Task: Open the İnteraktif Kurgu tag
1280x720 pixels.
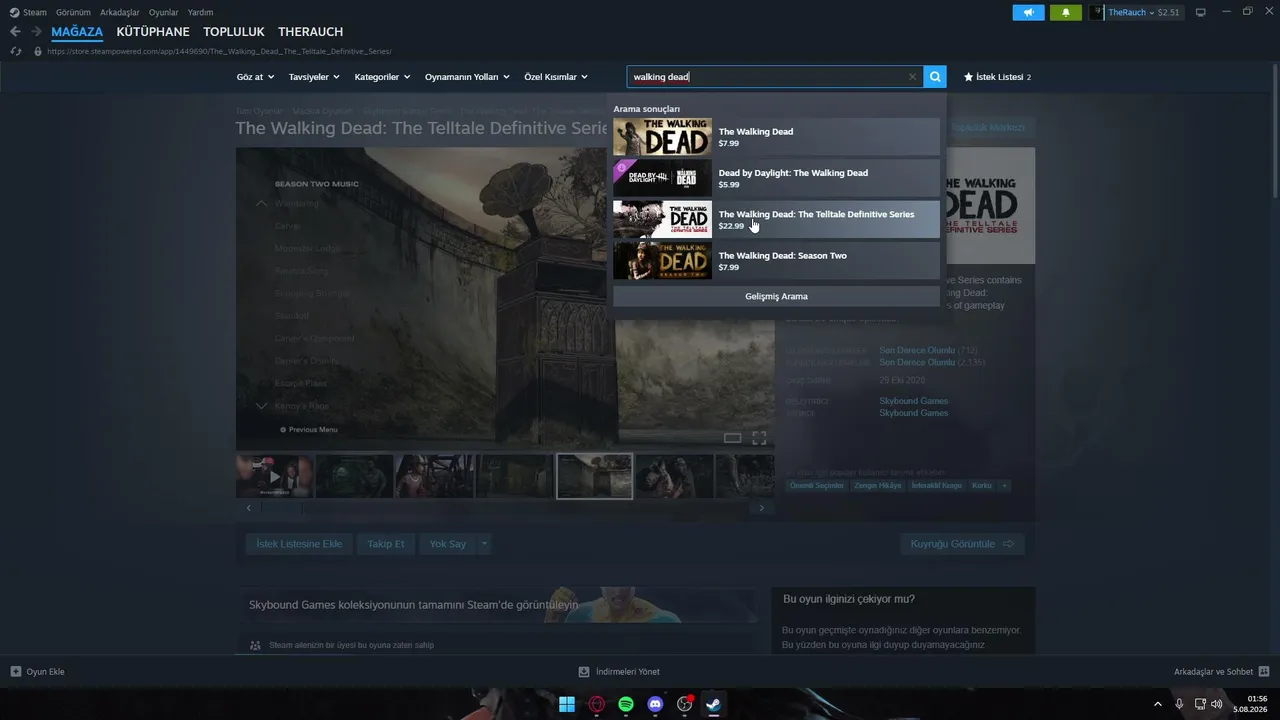Action: [936, 485]
